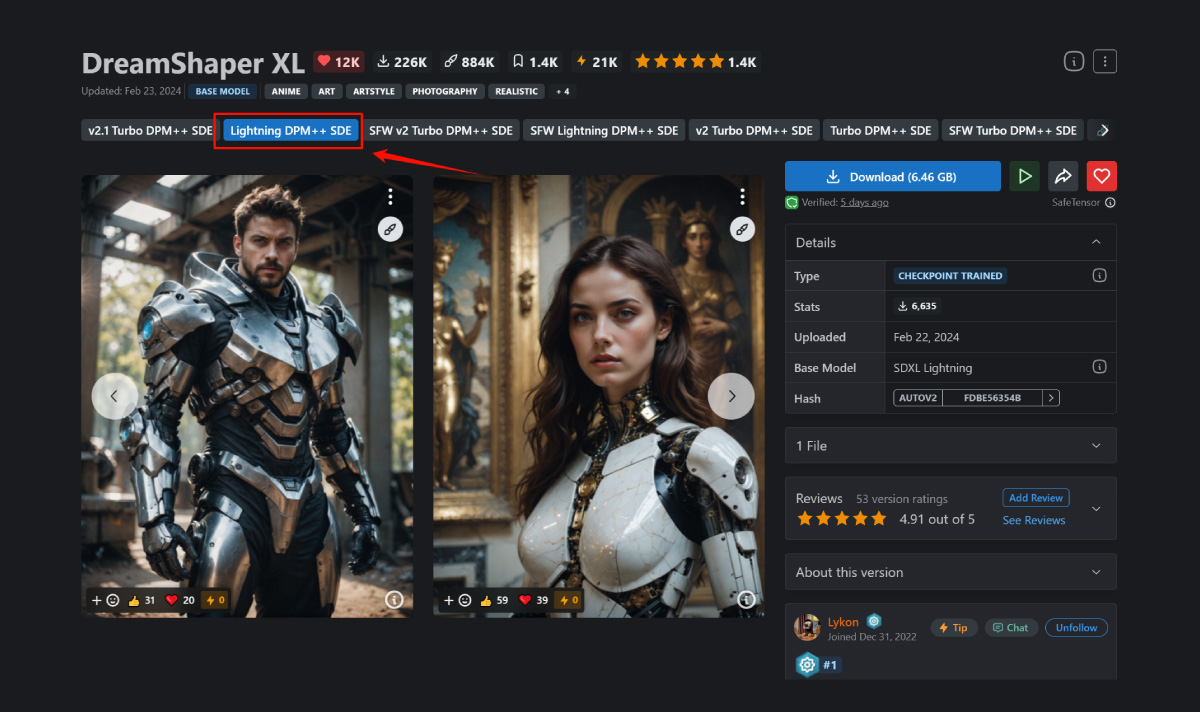Heart the woman image with 39 hearts
This screenshot has height=712, width=1200.
click(x=532, y=600)
